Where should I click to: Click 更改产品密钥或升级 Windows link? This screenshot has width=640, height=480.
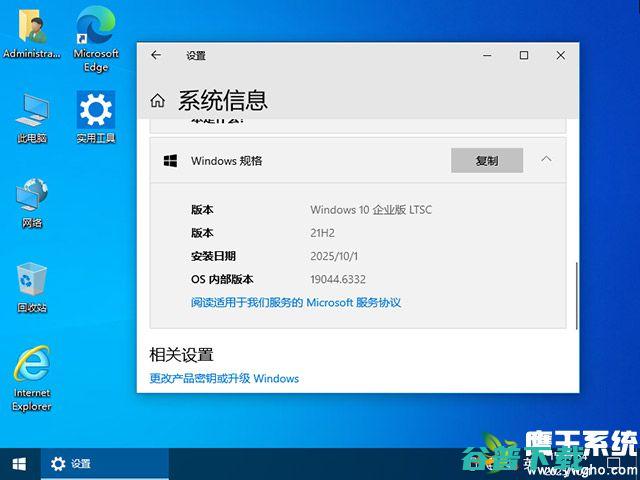(x=224, y=378)
